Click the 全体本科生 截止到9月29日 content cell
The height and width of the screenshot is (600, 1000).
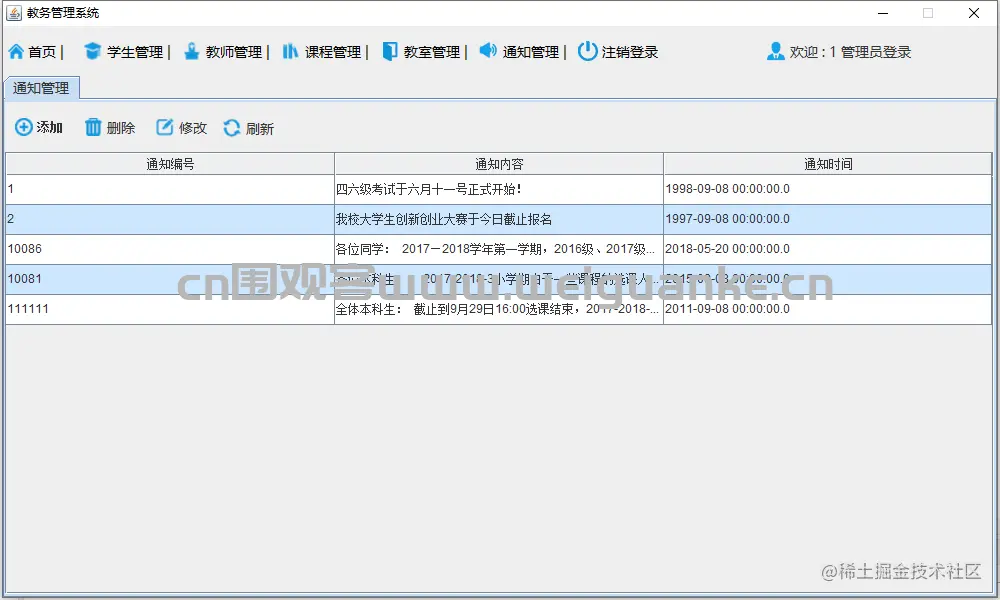click(x=499, y=309)
